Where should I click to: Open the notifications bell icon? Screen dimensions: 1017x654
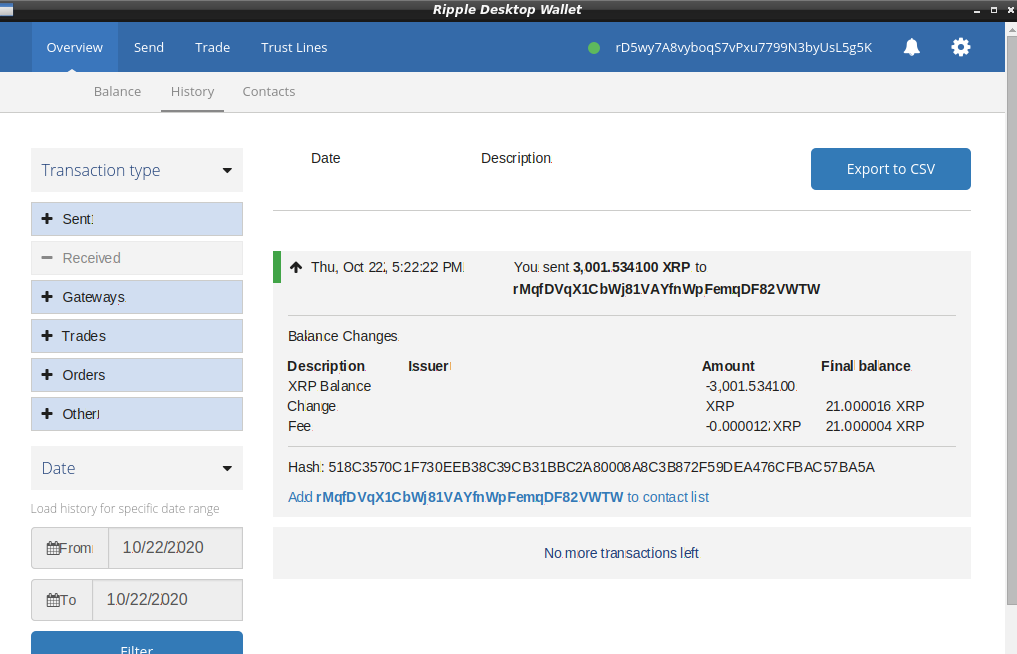tap(912, 47)
